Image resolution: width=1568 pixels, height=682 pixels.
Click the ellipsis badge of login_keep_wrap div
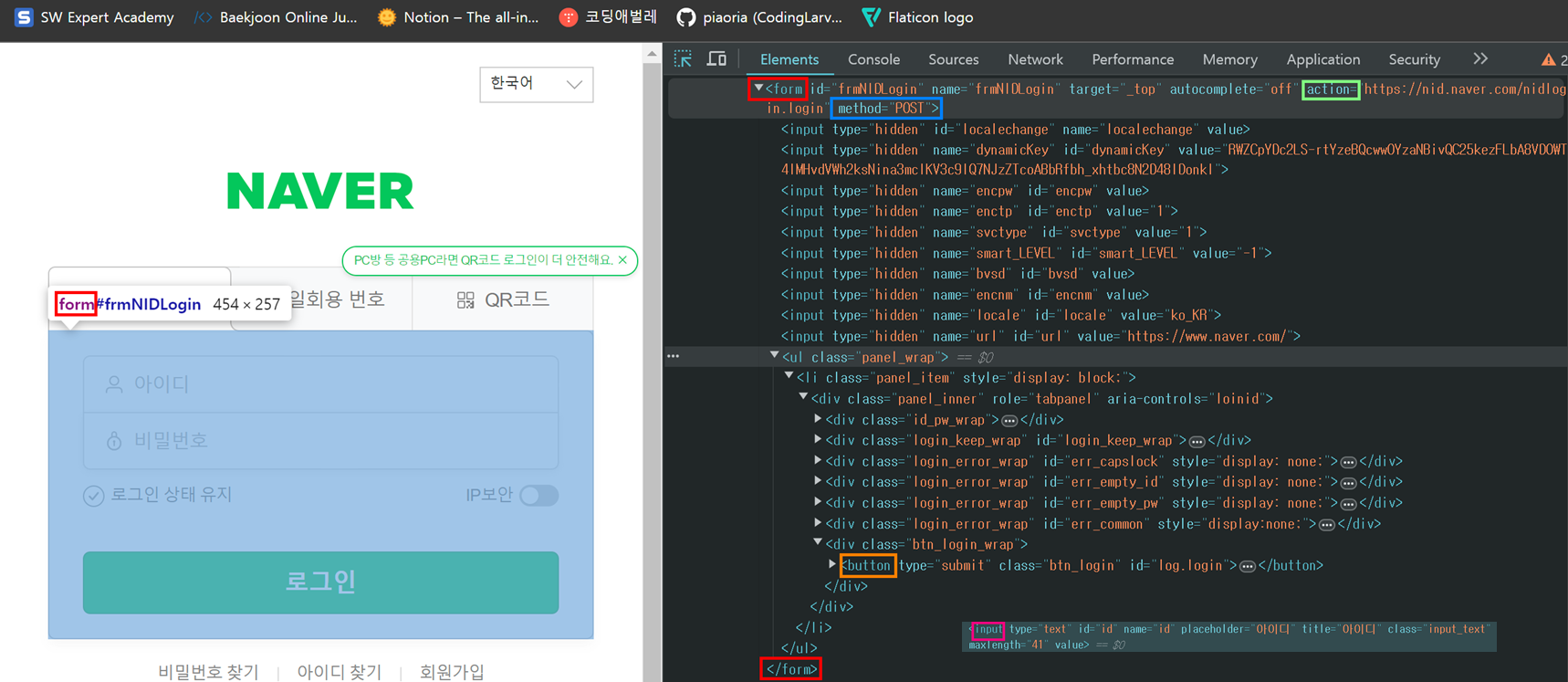pos(1197,441)
